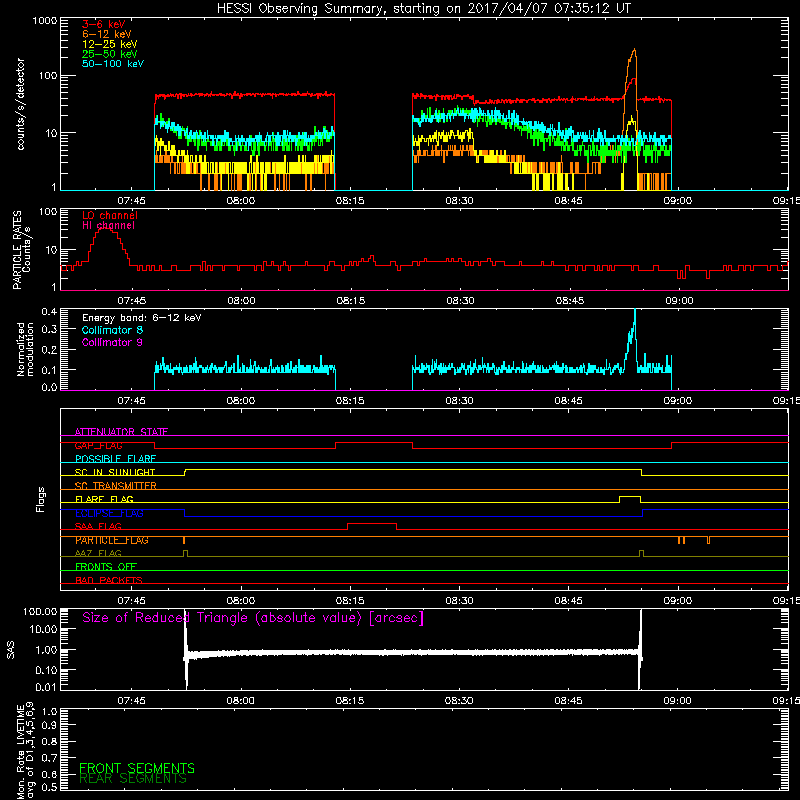800x800 pixels.
Task: Click the raised SAA_FLAG segment near 08:15
Action: (x=372, y=523)
